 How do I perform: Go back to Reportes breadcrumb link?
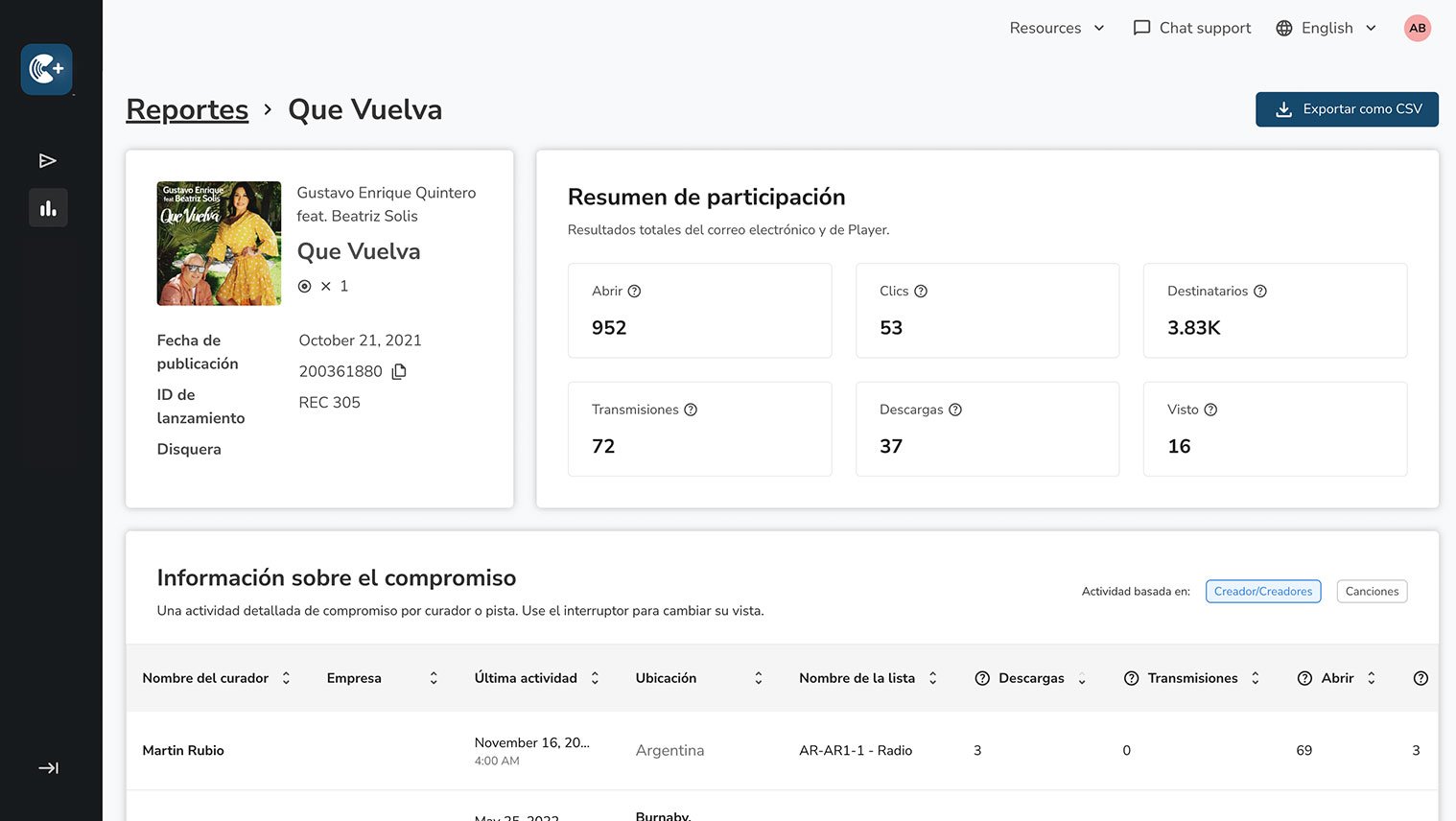coord(187,109)
